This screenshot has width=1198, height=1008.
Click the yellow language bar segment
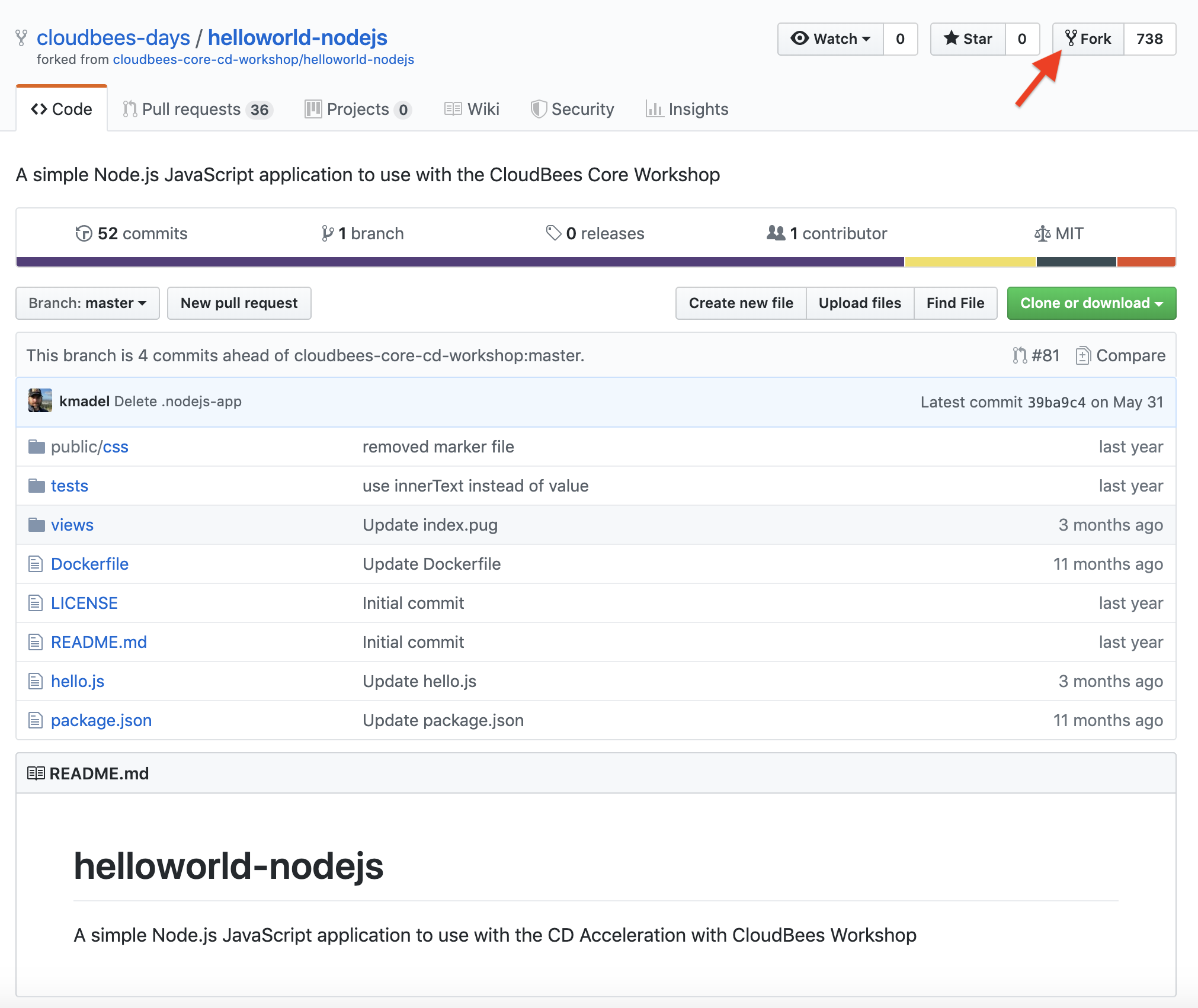pyautogui.click(x=970, y=262)
